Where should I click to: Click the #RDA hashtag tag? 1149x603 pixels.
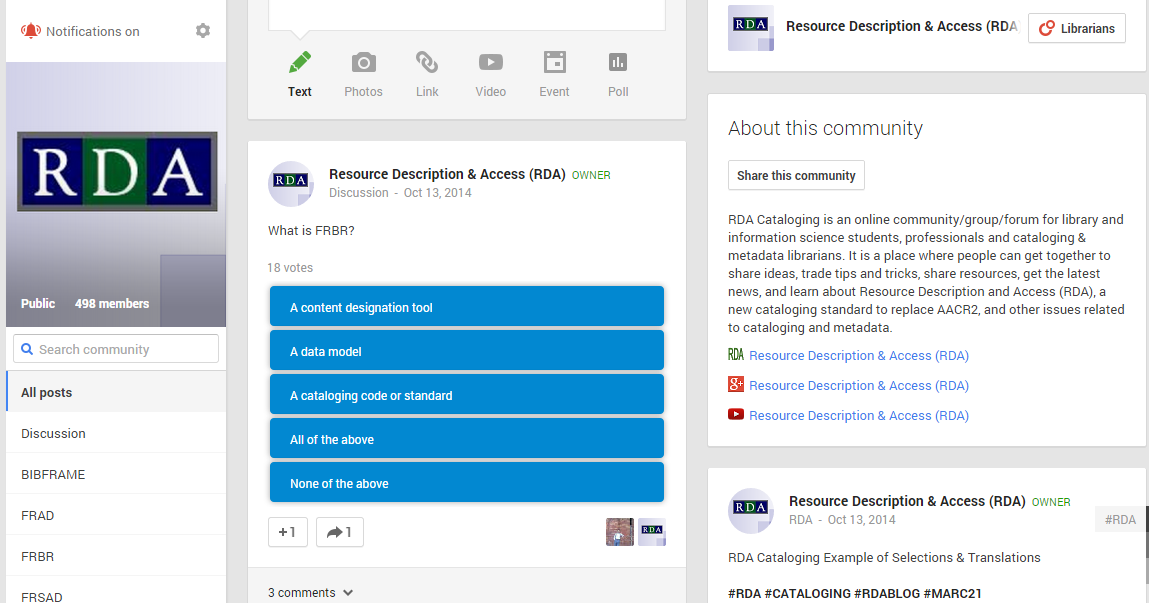(1120, 519)
